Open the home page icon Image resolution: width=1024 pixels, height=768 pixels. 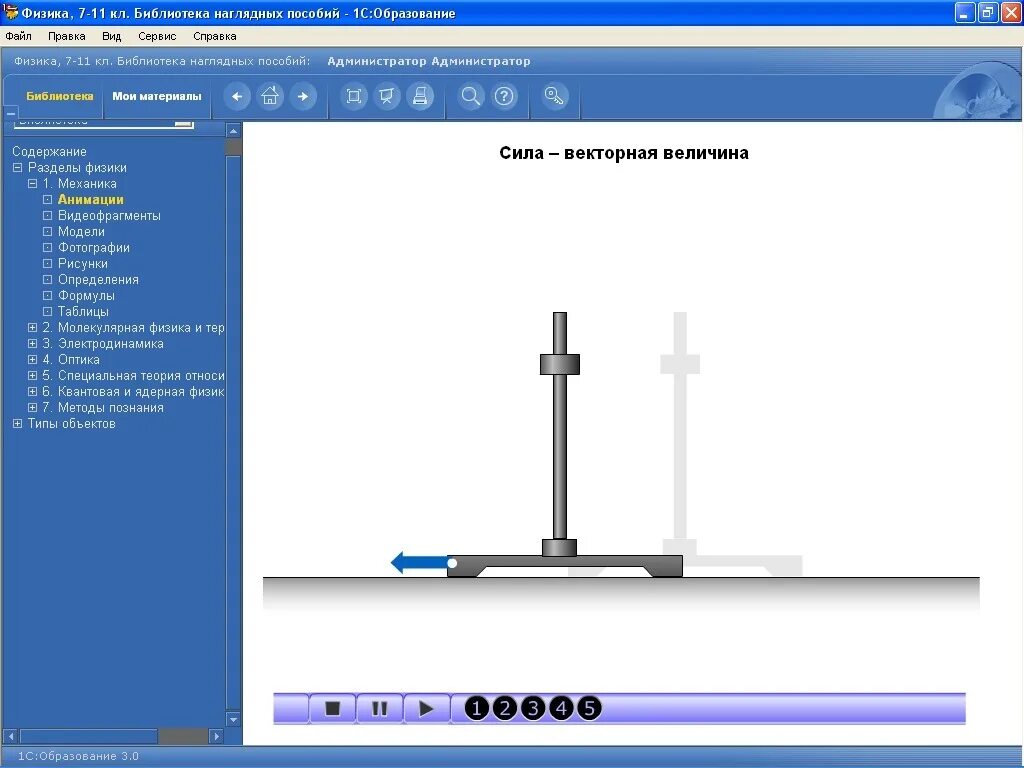(x=270, y=97)
